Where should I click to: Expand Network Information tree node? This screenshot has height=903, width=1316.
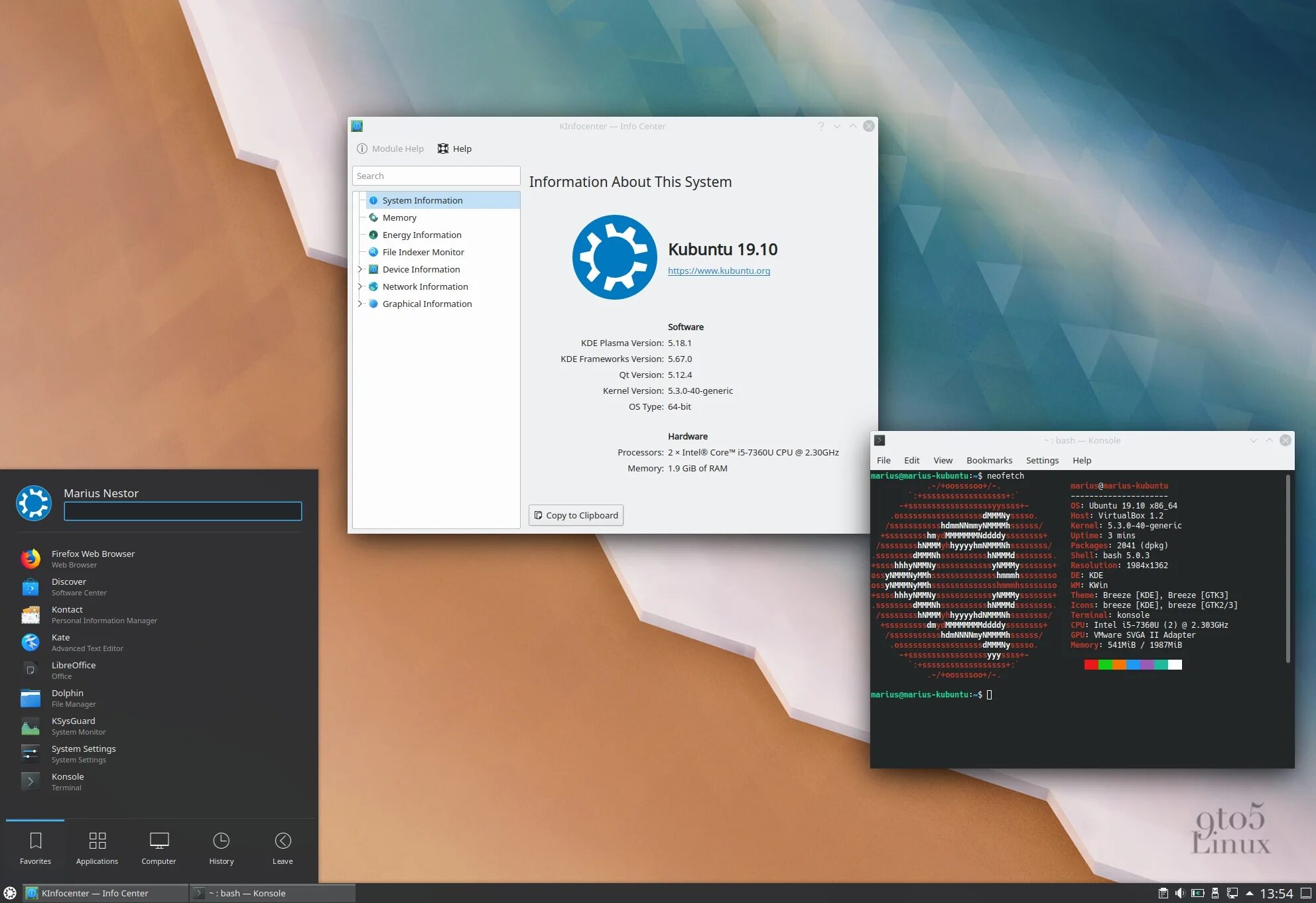(360, 286)
